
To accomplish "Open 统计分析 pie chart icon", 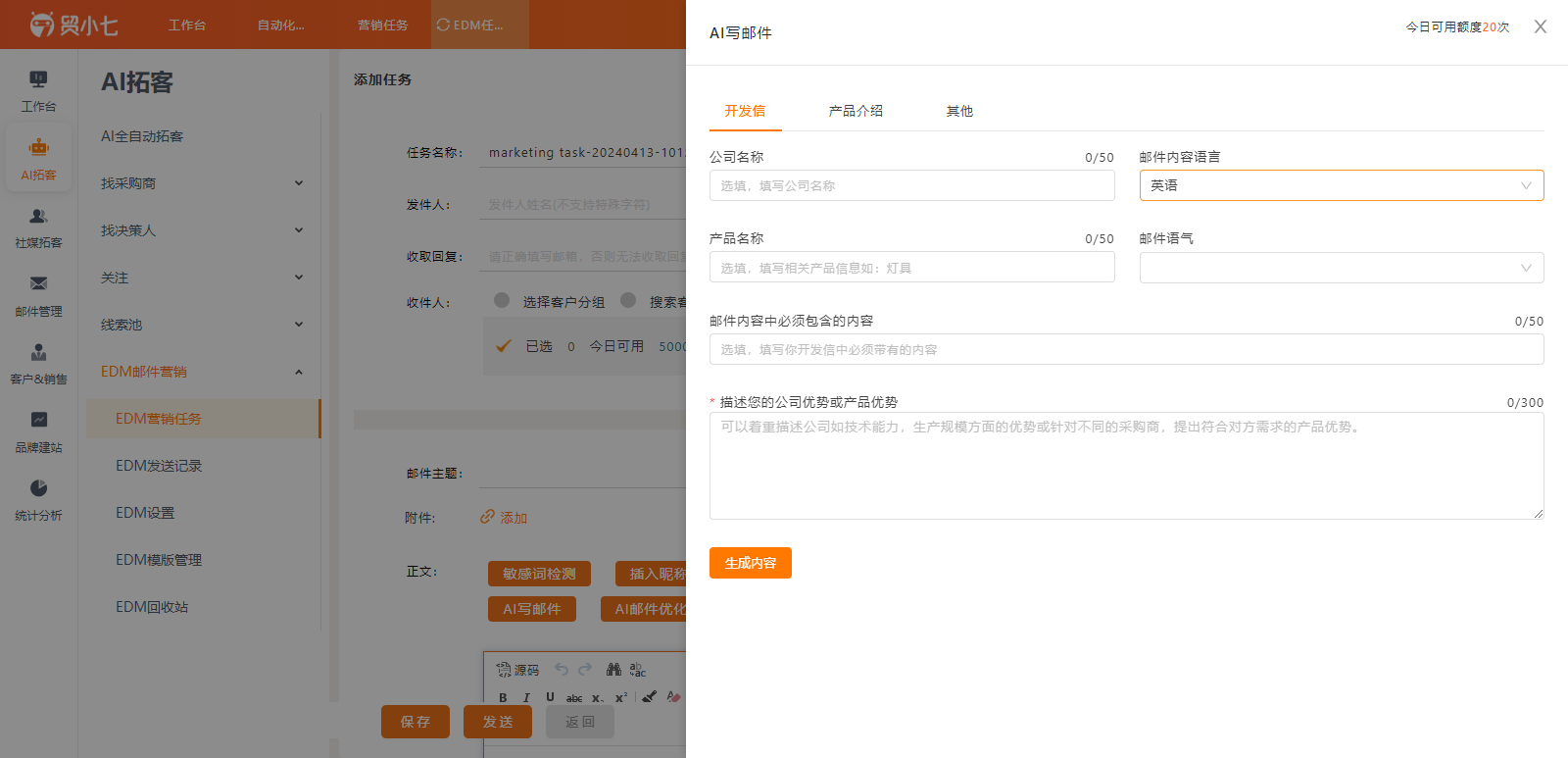I will (x=38, y=488).
